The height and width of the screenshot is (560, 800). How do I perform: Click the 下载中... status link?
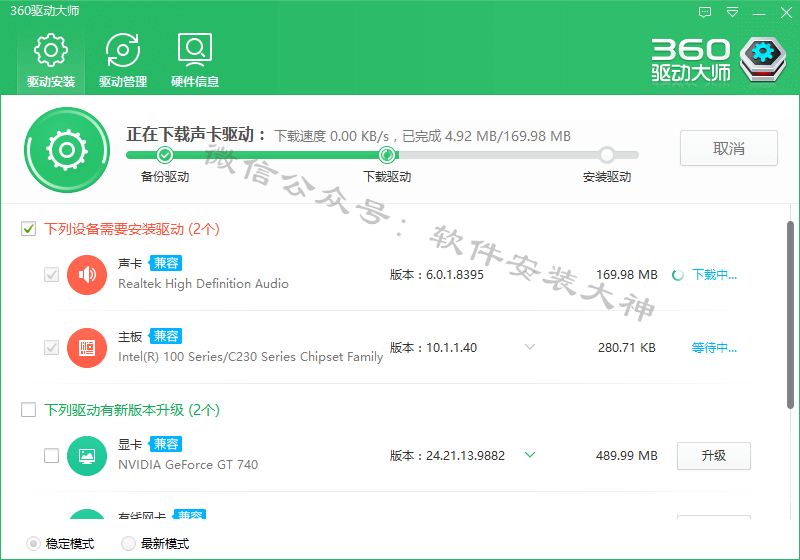tap(714, 275)
